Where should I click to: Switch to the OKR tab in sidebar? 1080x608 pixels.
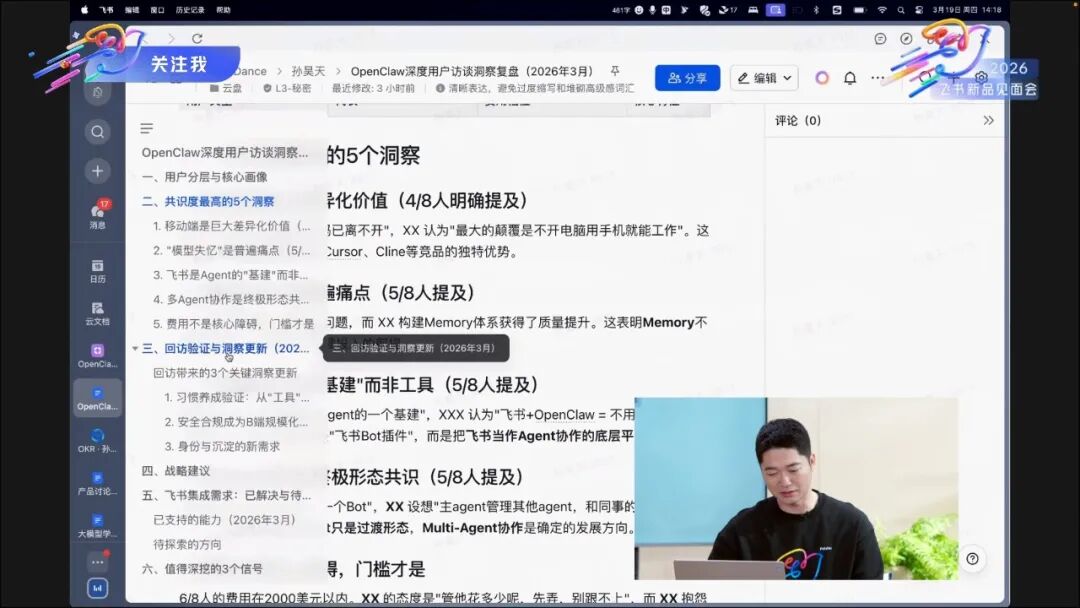(97, 440)
